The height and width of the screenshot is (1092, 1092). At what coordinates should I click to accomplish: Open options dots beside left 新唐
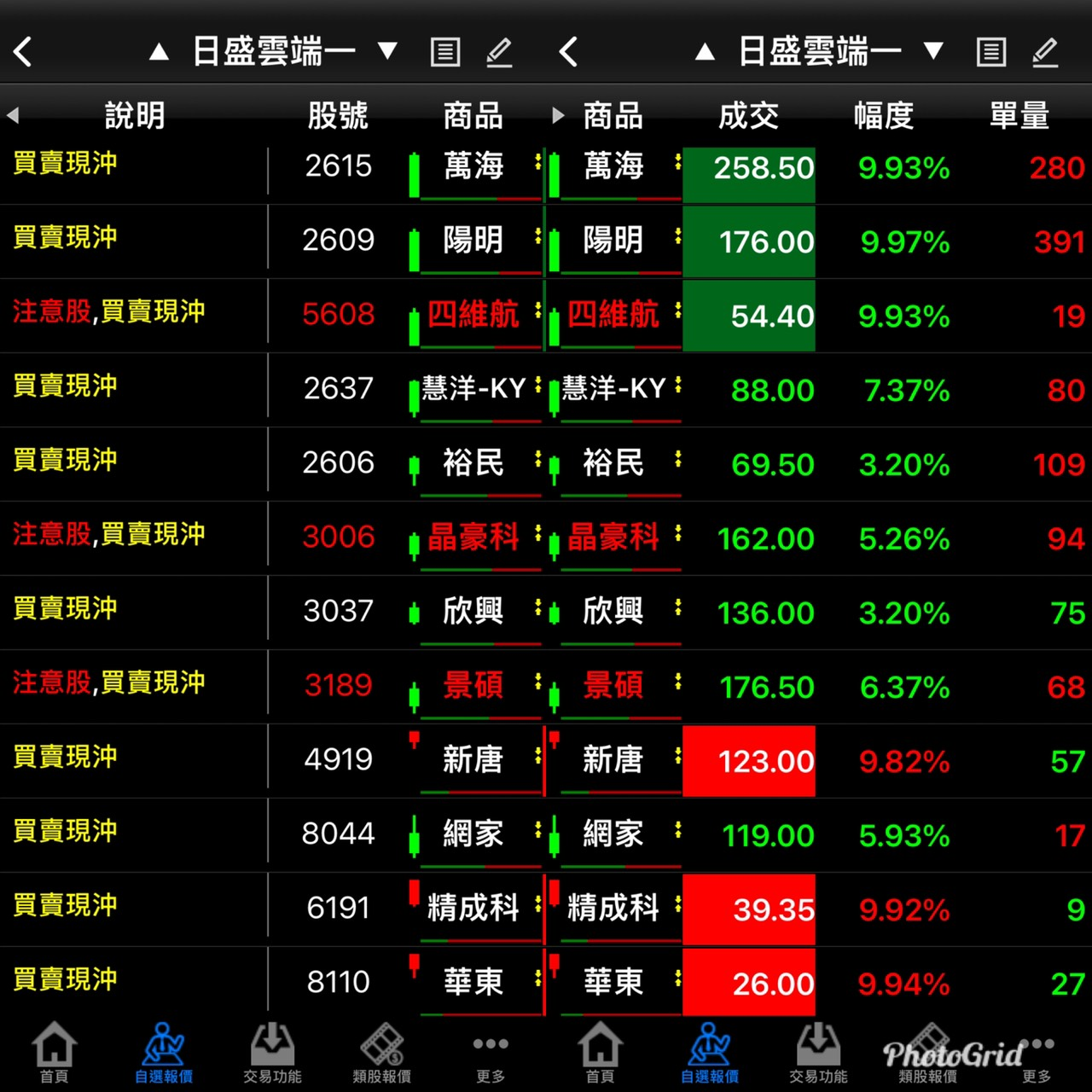(x=537, y=755)
